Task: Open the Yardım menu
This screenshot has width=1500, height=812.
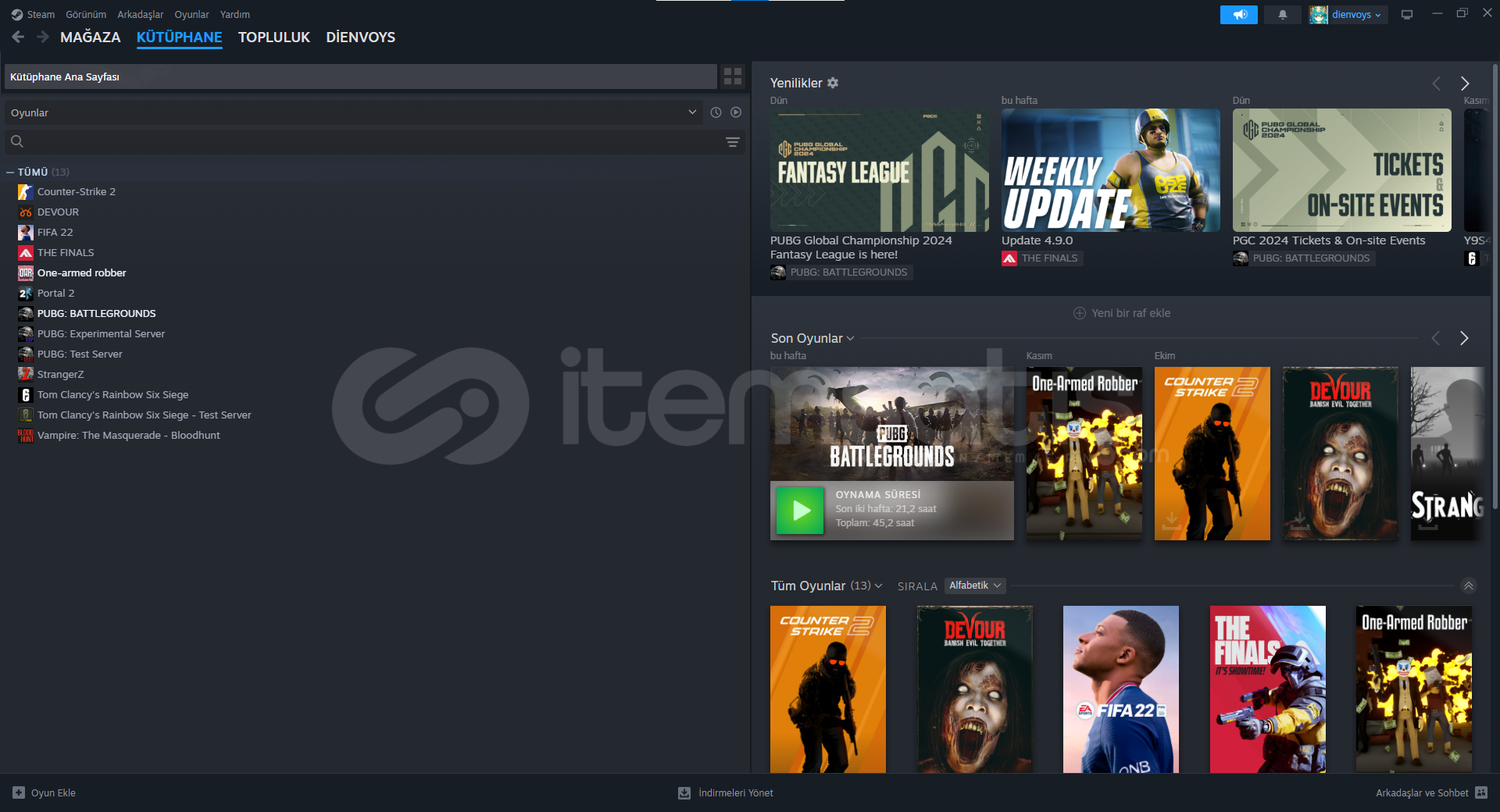Action: 235,15
